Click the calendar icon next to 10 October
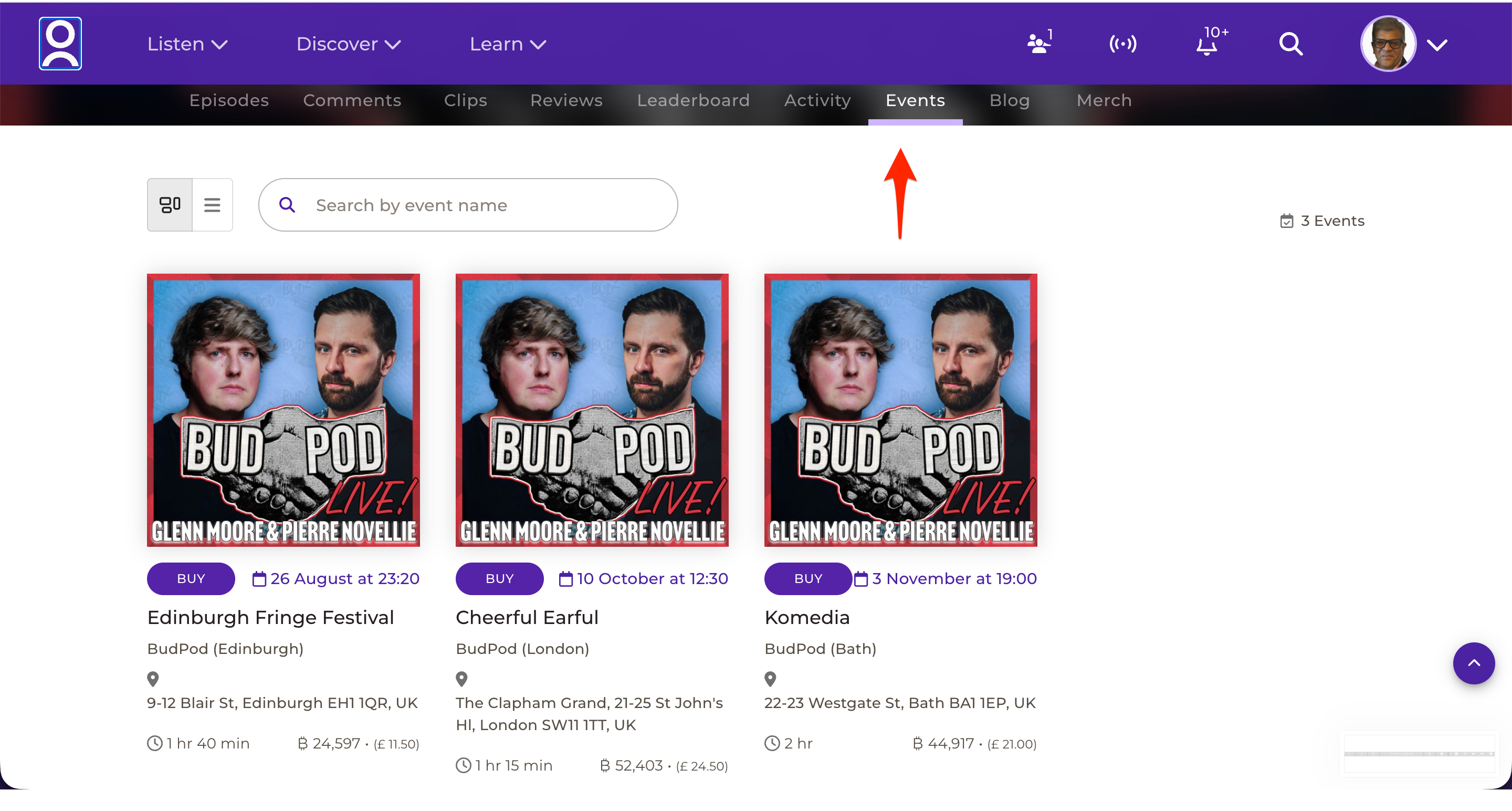 coord(566,579)
